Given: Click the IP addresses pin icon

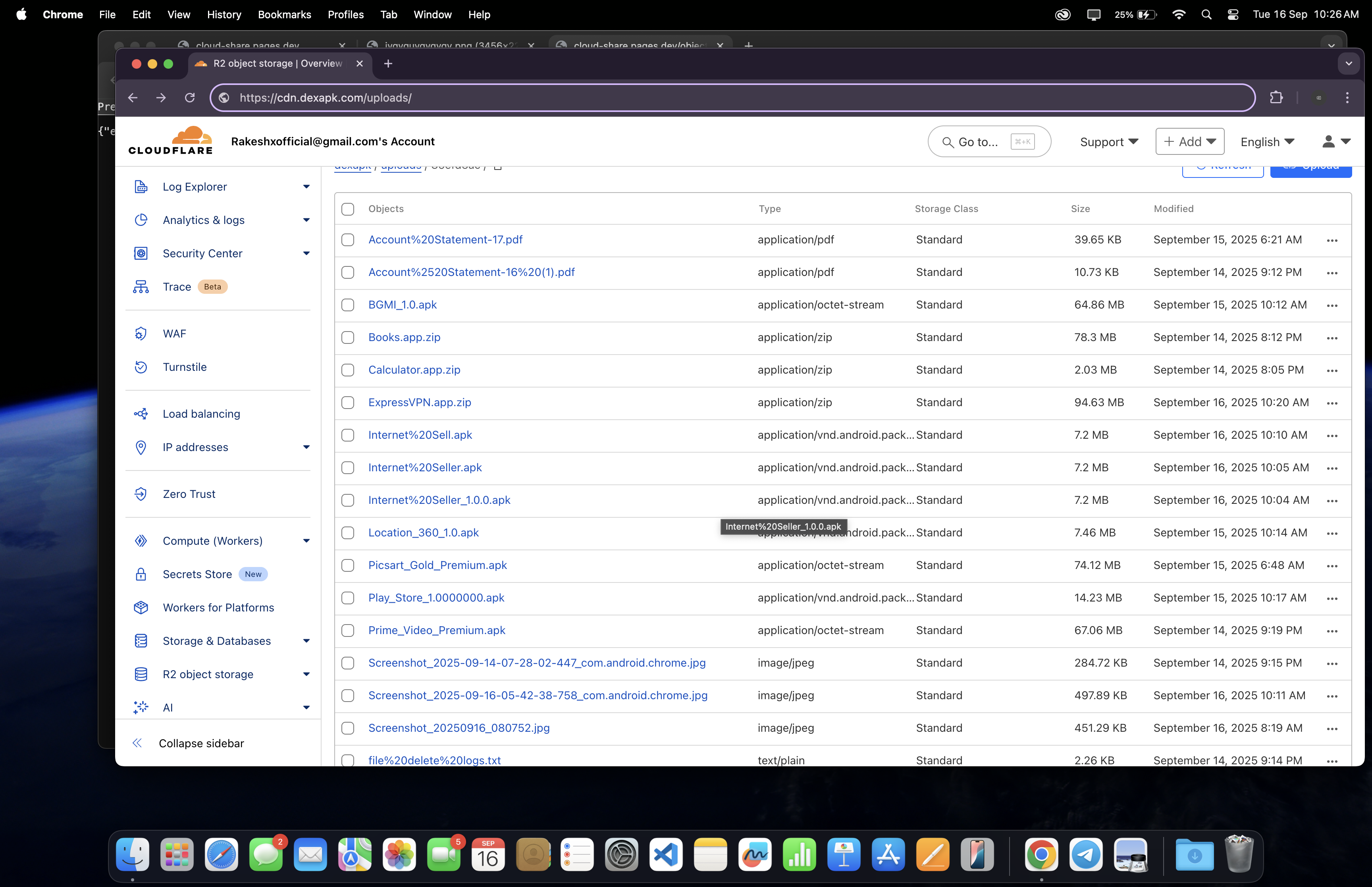Looking at the screenshot, I should [x=141, y=447].
